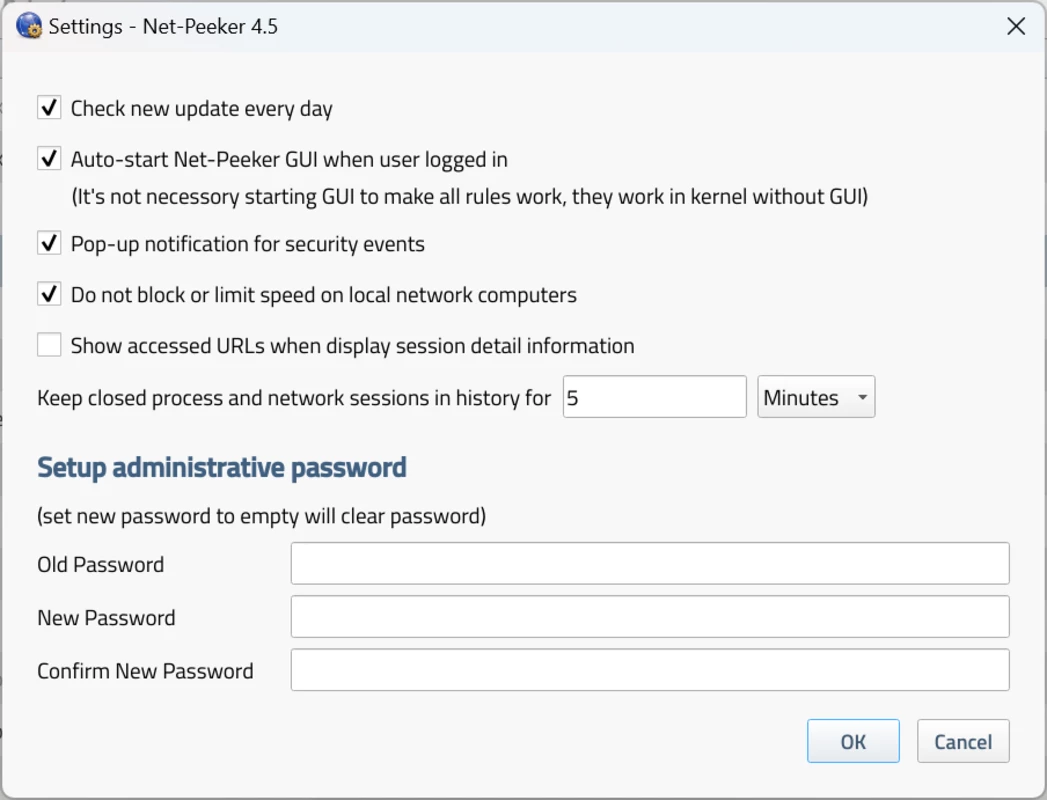
Task: Uncheck 'Do not block or limit speed' checkbox
Action: click(49, 294)
